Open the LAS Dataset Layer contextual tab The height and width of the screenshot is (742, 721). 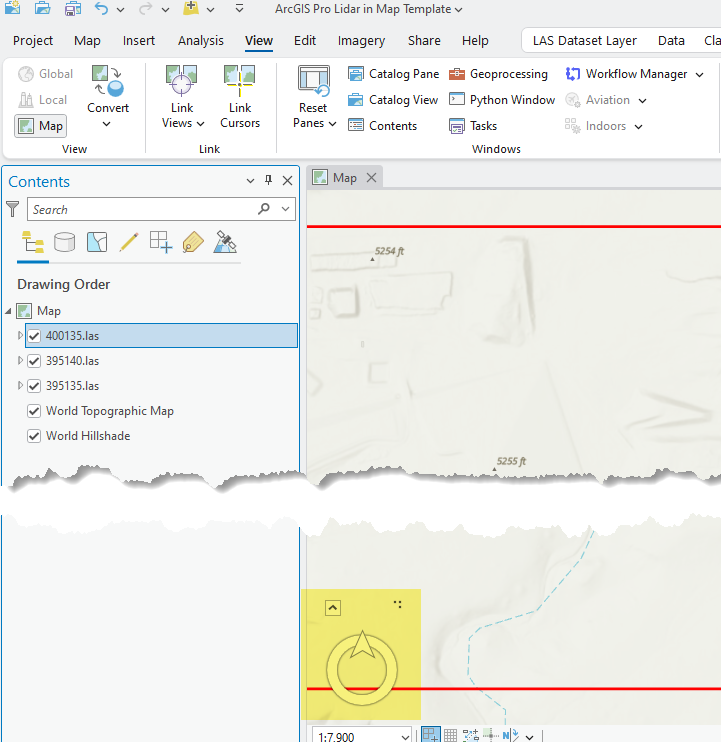(585, 41)
